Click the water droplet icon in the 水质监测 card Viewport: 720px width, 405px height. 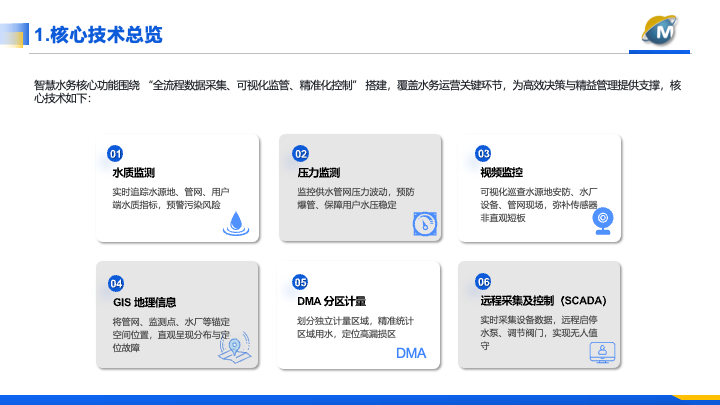coord(236,221)
